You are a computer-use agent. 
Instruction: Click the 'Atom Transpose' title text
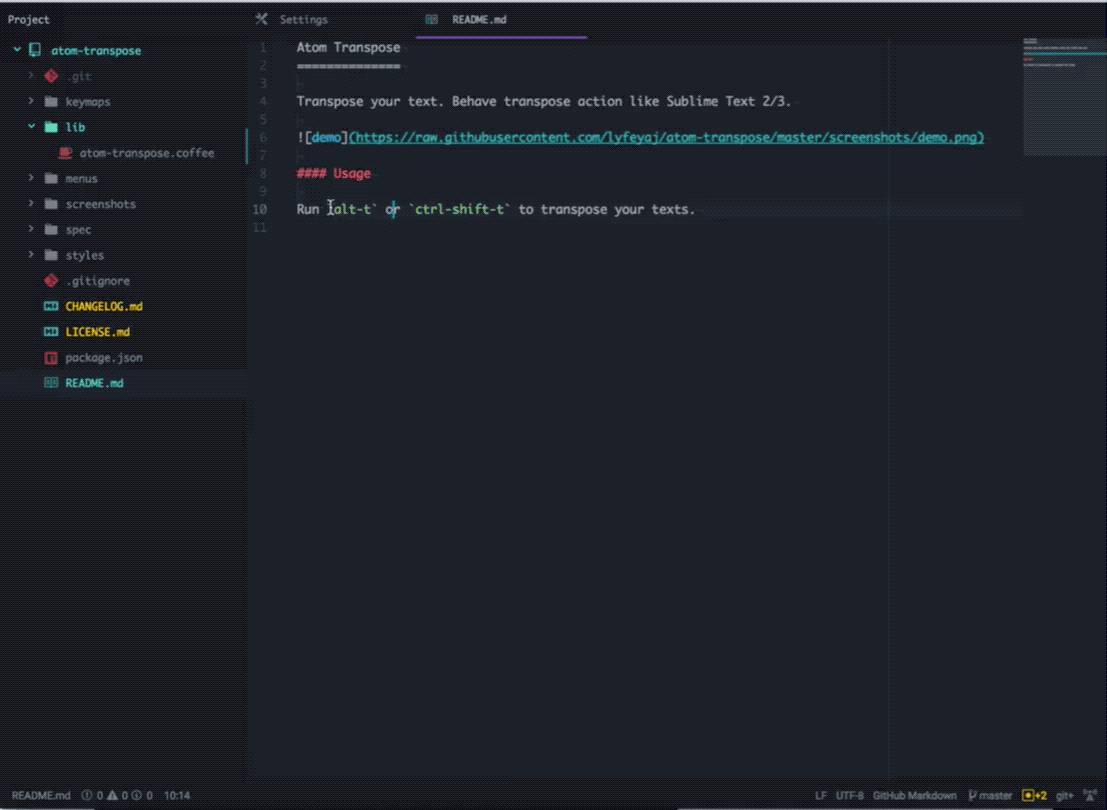(348, 47)
